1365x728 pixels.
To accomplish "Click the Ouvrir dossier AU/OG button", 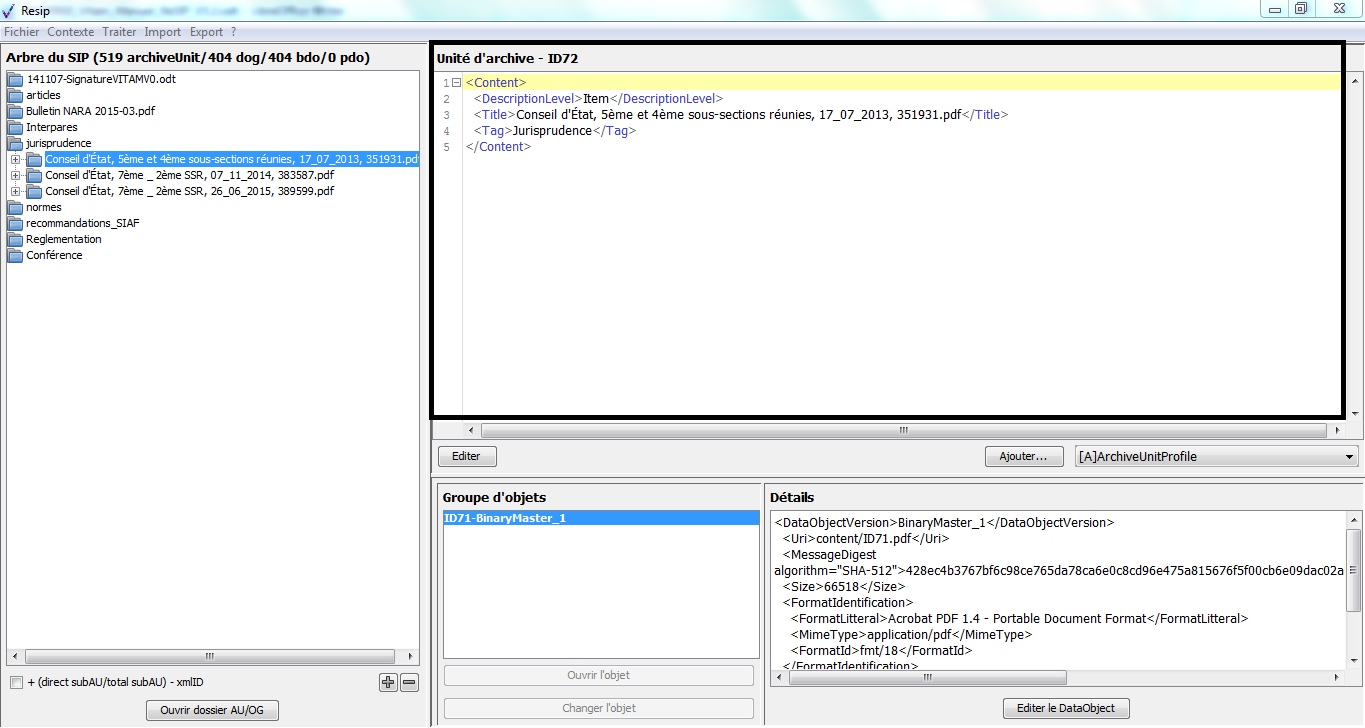I will (212, 711).
